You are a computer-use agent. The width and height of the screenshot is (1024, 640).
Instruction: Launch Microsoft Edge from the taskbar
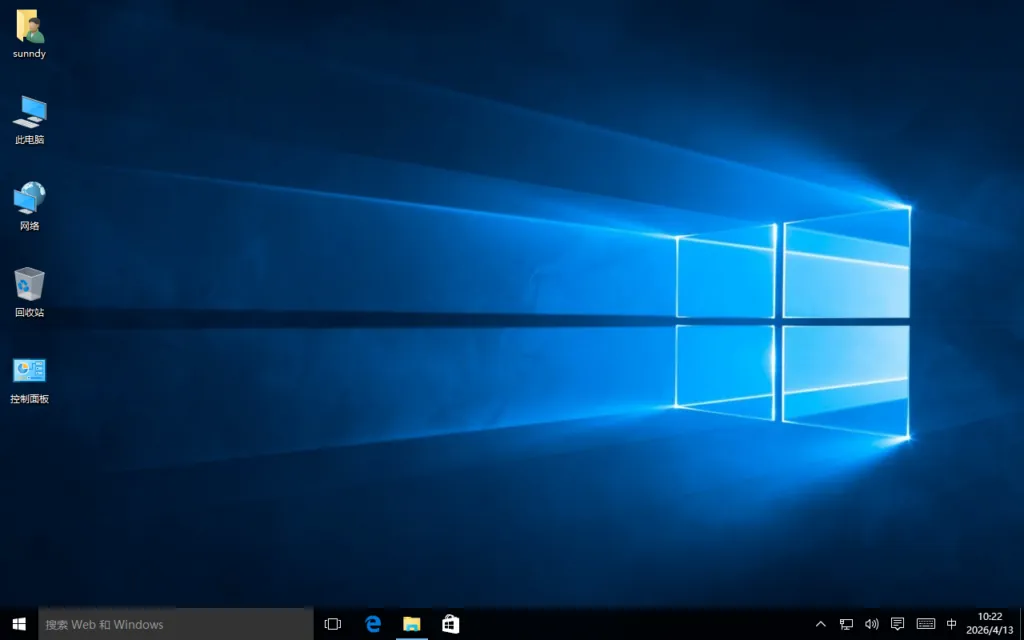click(x=373, y=624)
